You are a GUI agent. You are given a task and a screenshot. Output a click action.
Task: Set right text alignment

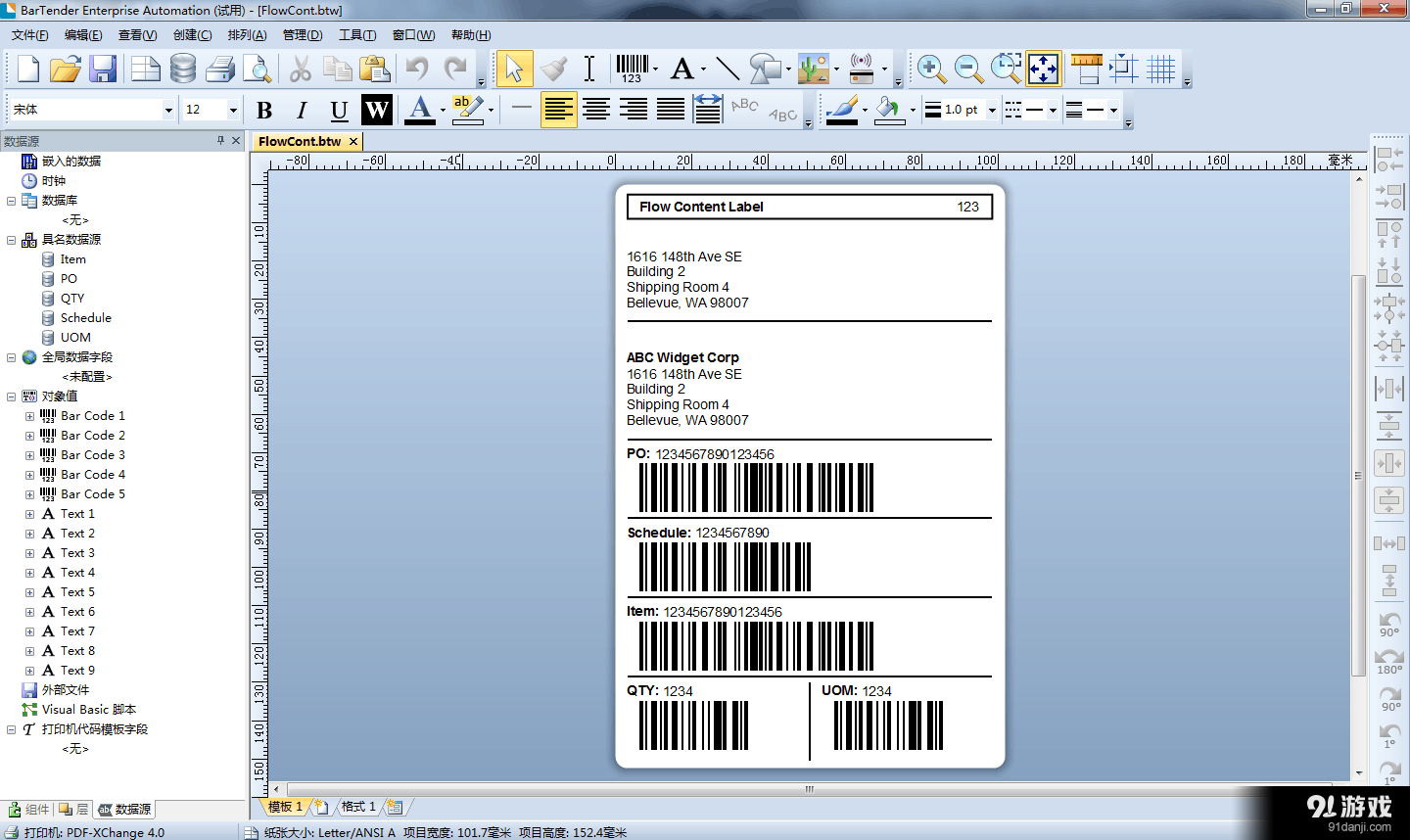(634, 110)
